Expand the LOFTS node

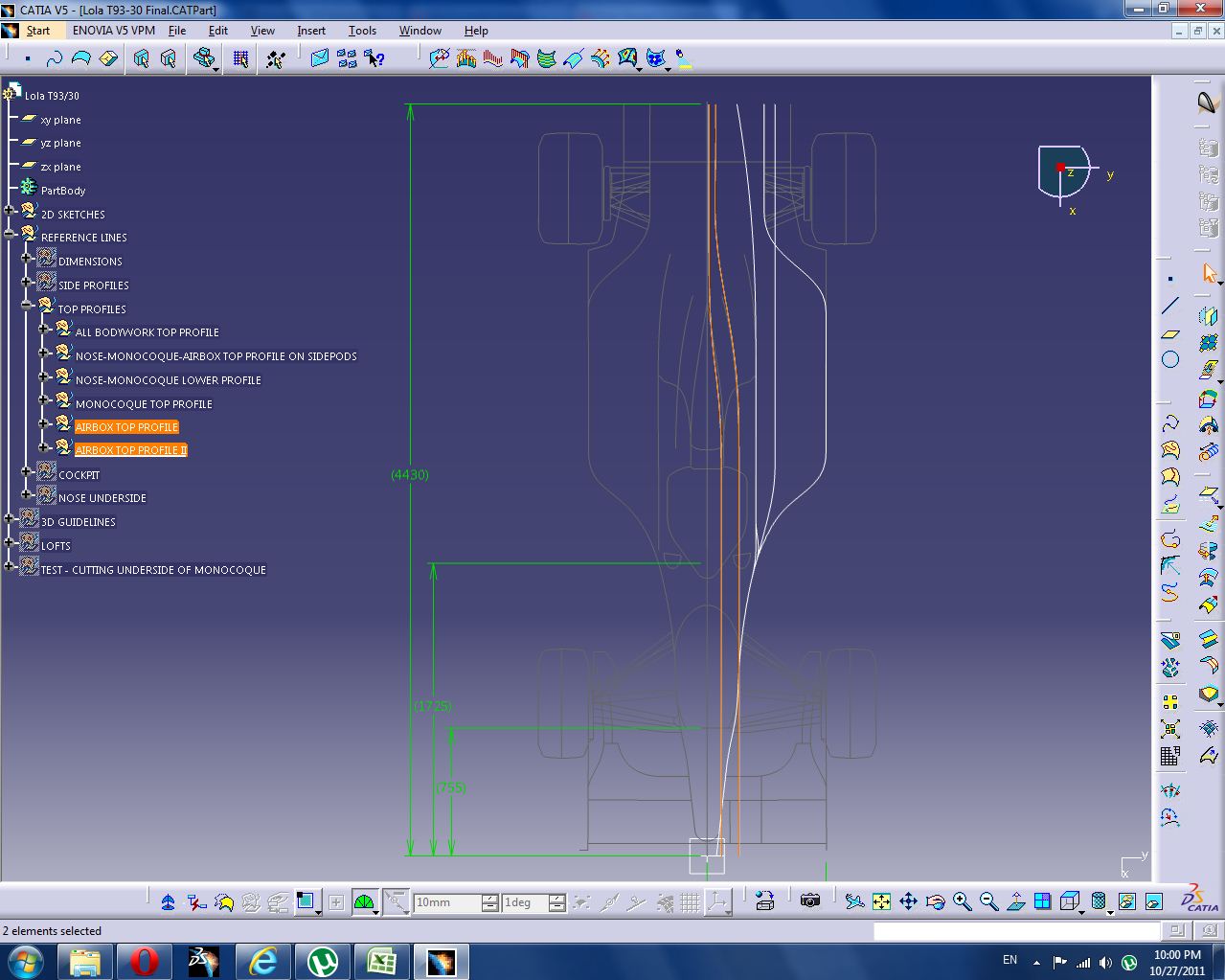coord(10,542)
